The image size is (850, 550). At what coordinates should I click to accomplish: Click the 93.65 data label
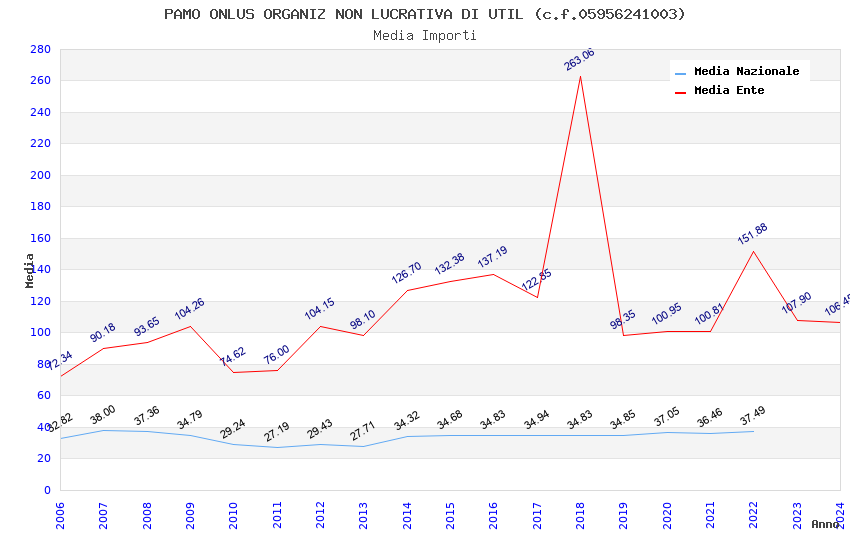tap(146, 326)
